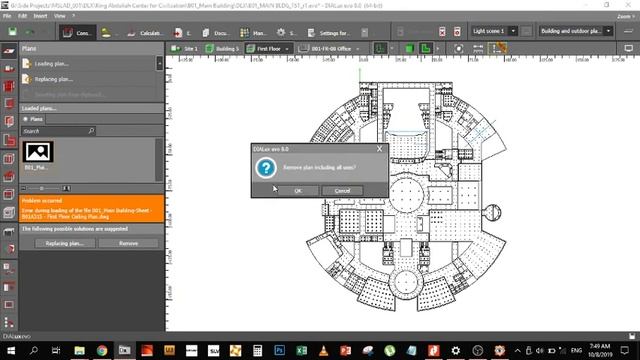Viewport: 640px width, 360px height.
Task: Select the Plans tool at top of sidebar
Action: (x=9, y=51)
